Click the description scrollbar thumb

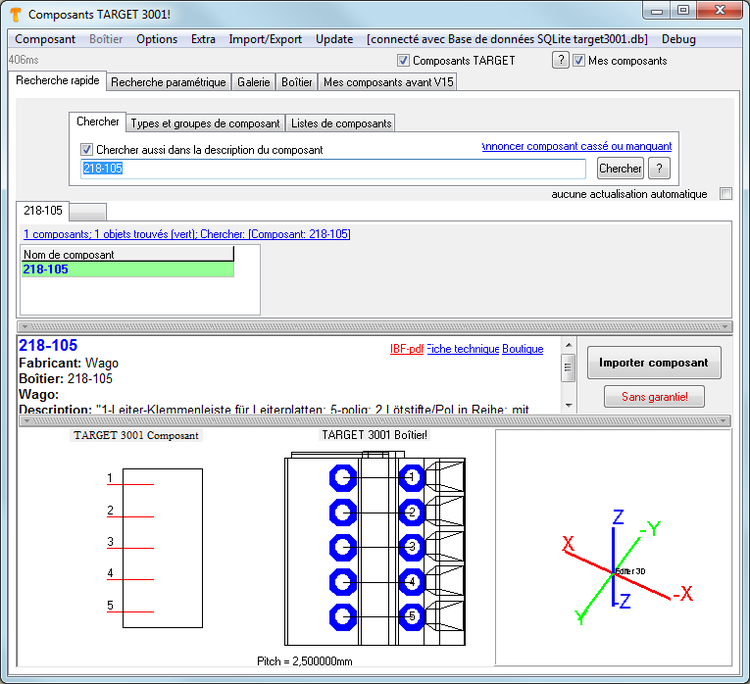coord(568,368)
